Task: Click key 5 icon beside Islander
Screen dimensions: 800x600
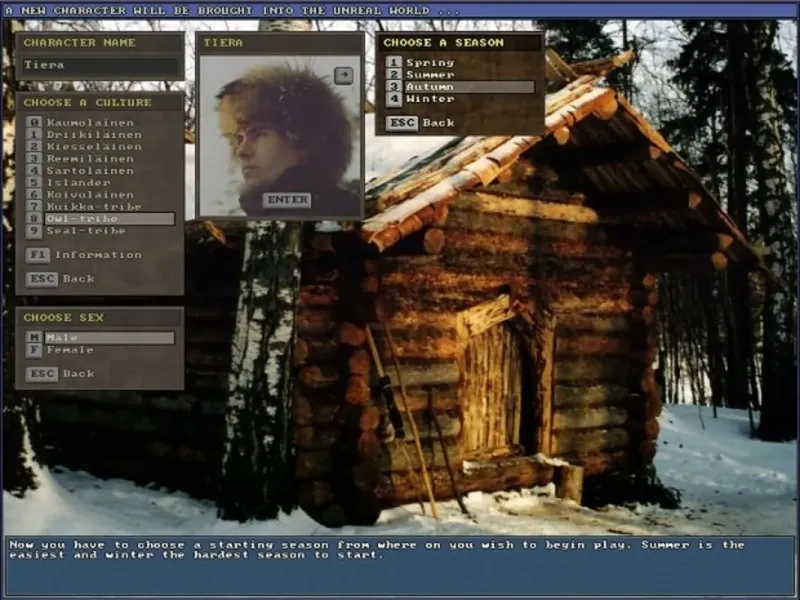Action: pyautogui.click(x=34, y=183)
